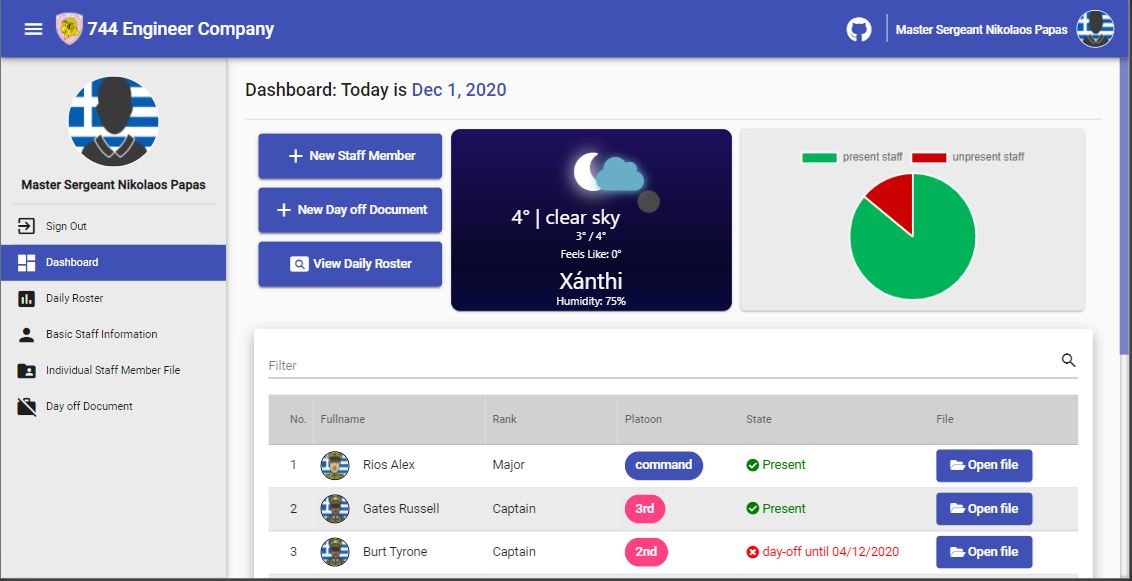The image size is (1132, 581).
Task: Click the search magnifier icon
Action: tap(1068, 360)
